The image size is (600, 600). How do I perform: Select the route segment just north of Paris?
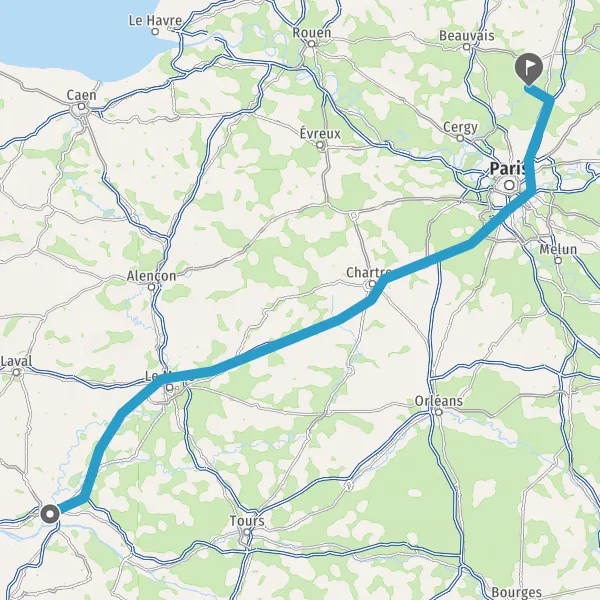click(540, 128)
